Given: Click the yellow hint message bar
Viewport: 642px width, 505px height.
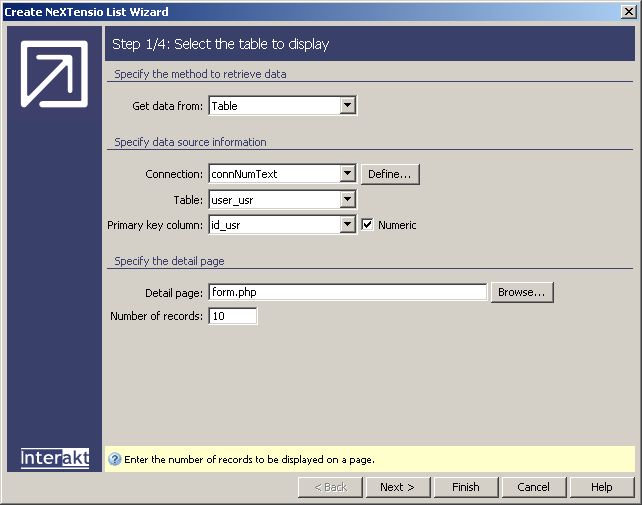Looking at the screenshot, I should (370, 460).
